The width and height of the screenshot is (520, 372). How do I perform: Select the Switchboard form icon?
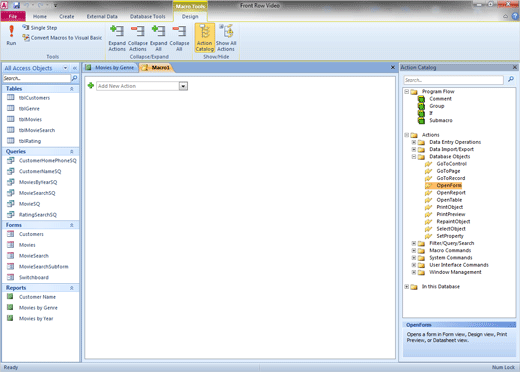click(11, 277)
